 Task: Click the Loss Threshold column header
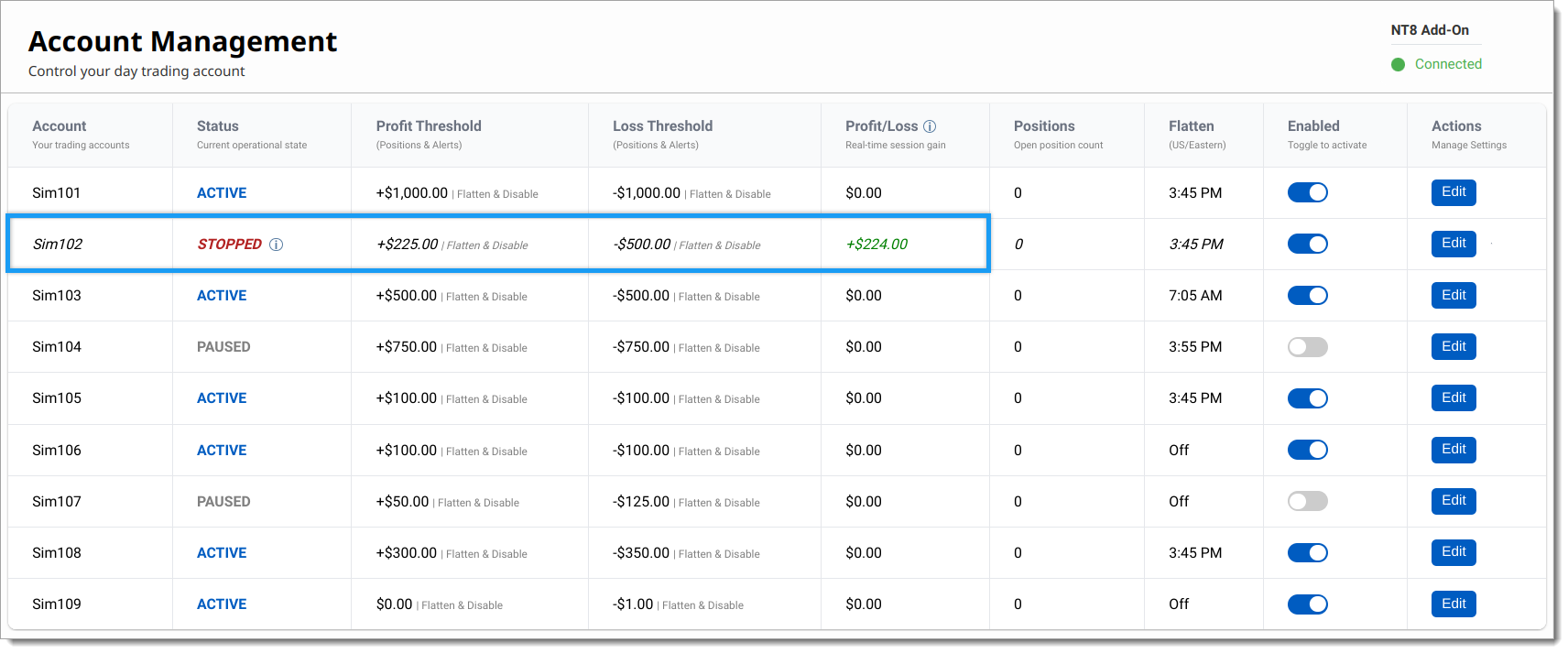662,126
